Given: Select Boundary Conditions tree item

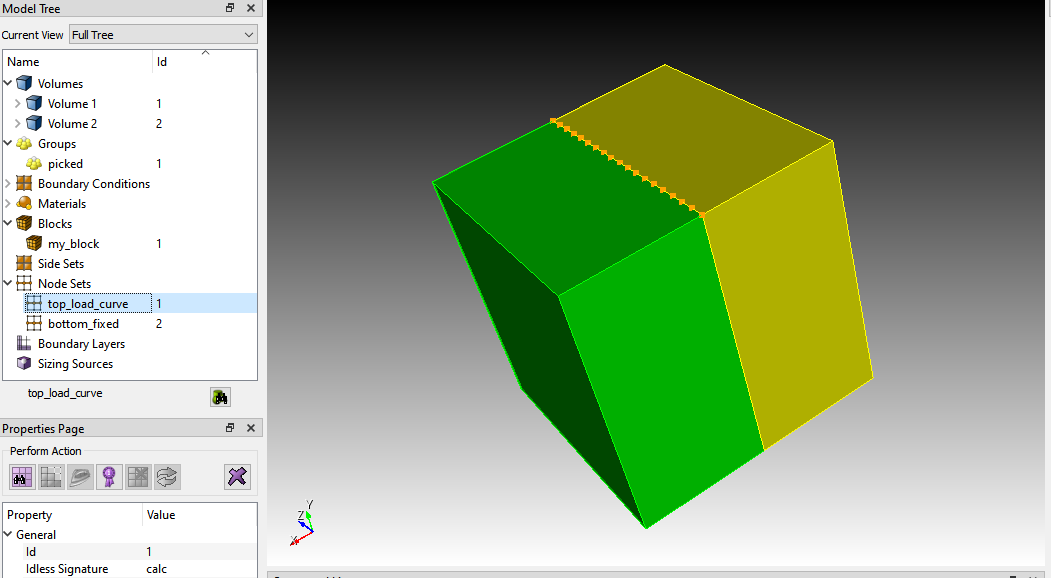Looking at the screenshot, I should (x=94, y=184).
